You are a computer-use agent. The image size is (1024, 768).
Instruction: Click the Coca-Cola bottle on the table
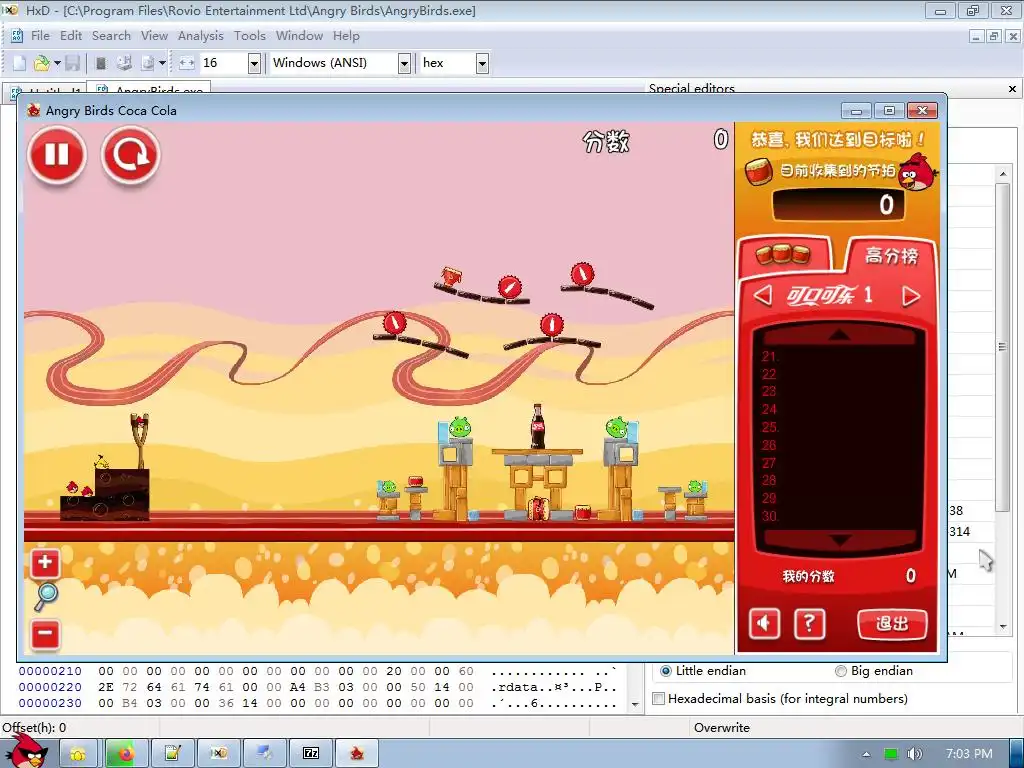click(x=537, y=426)
